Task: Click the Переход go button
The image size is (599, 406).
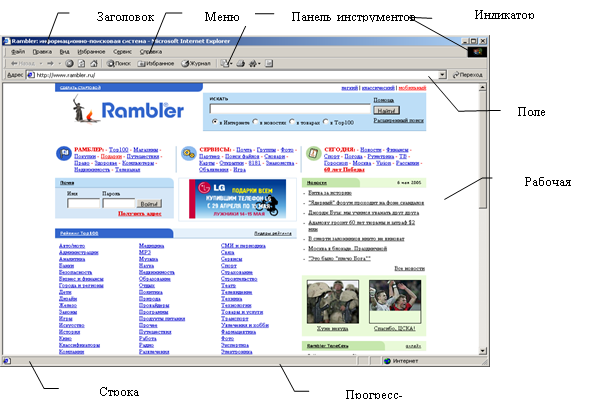Action: click(x=468, y=75)
